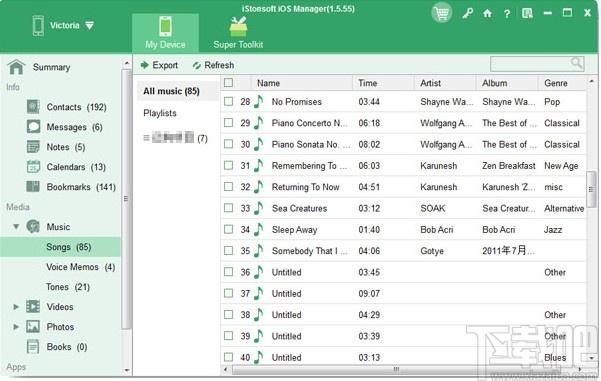
Task: Click the Summary house icon in sidebar
Action: [x=16, y=67]
